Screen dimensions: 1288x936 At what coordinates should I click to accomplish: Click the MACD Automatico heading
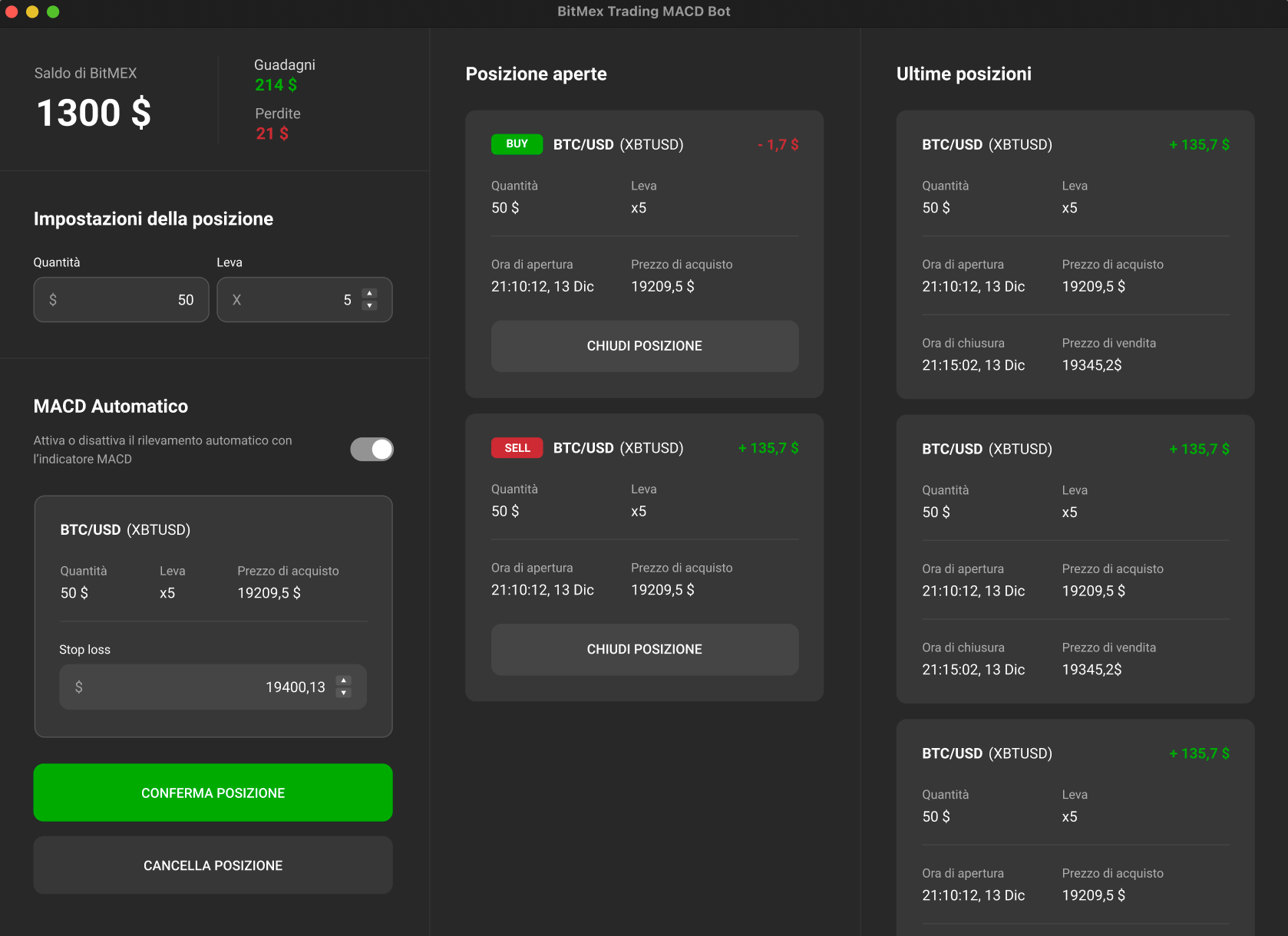[111, 406]
